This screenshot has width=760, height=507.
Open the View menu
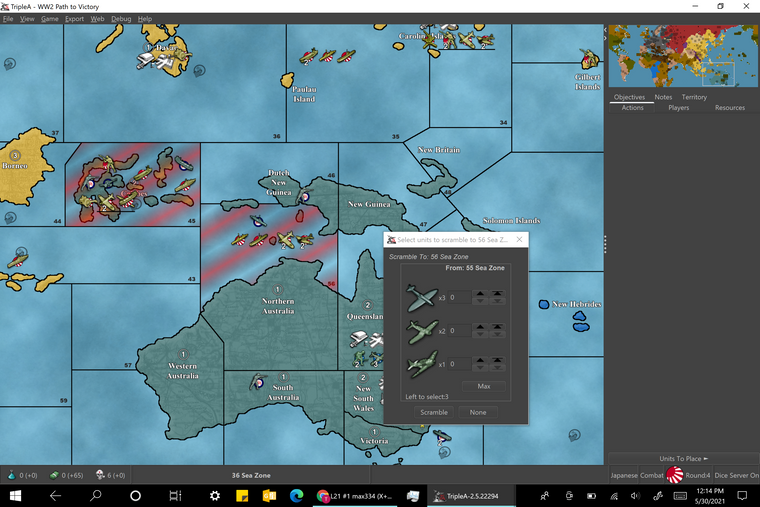27,19
